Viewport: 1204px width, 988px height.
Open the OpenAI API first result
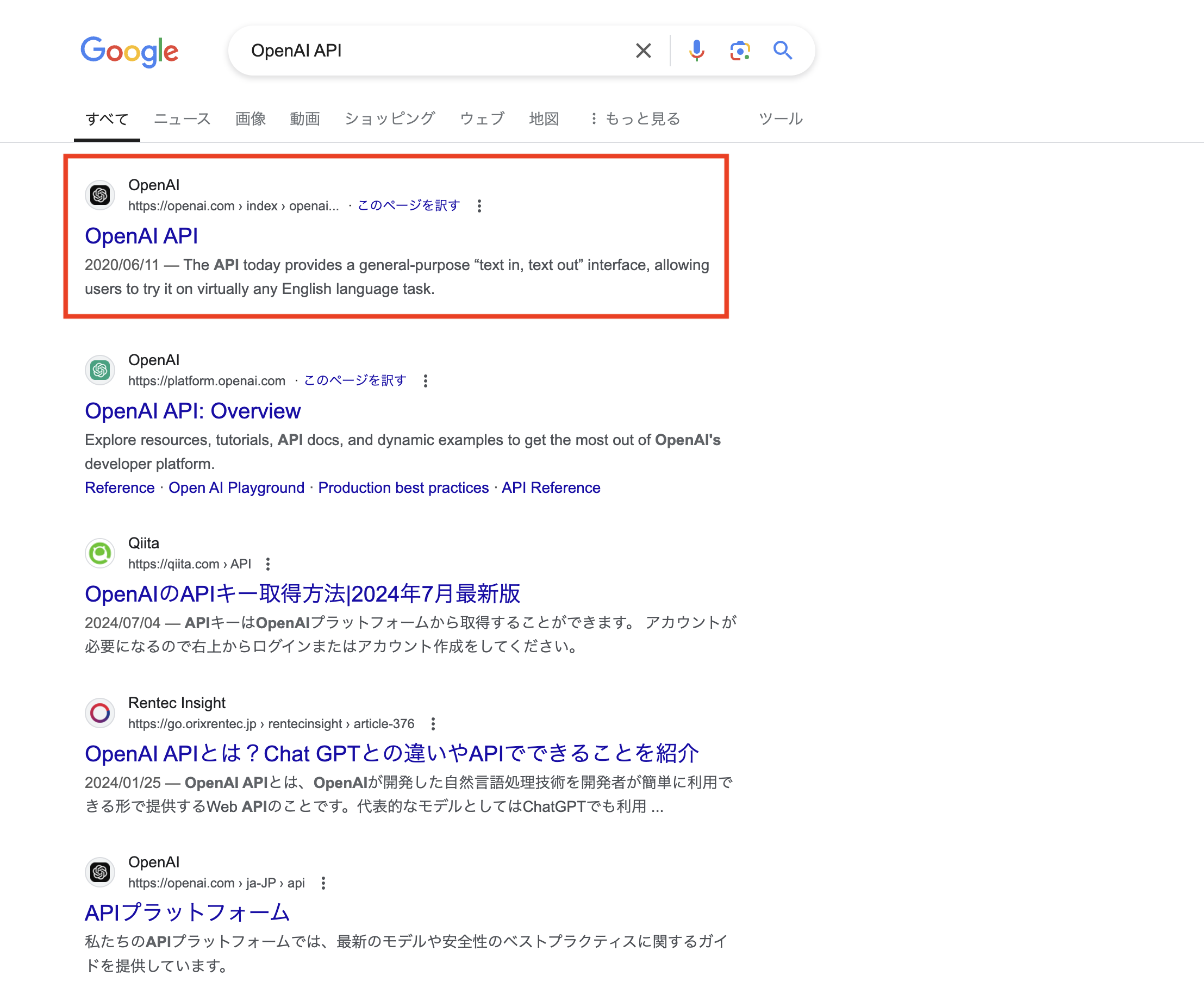point(141,236)
